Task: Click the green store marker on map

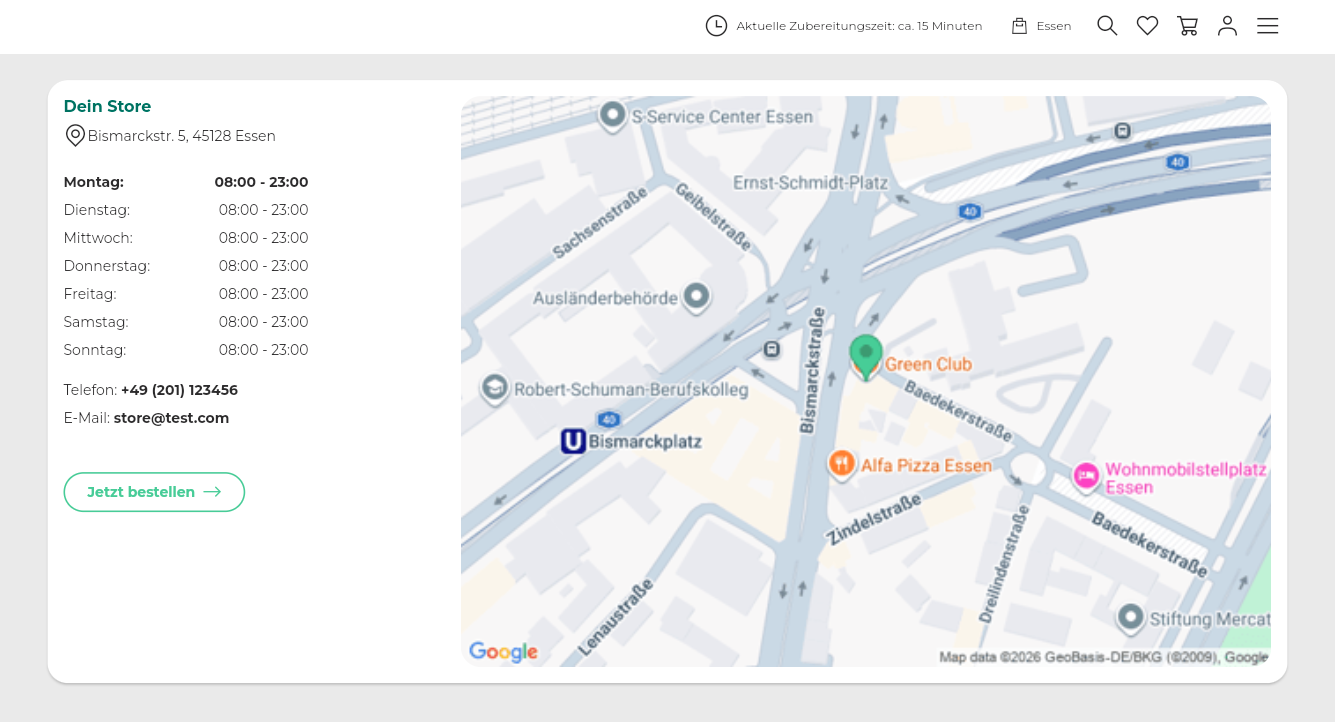Action: coord(866,355)
